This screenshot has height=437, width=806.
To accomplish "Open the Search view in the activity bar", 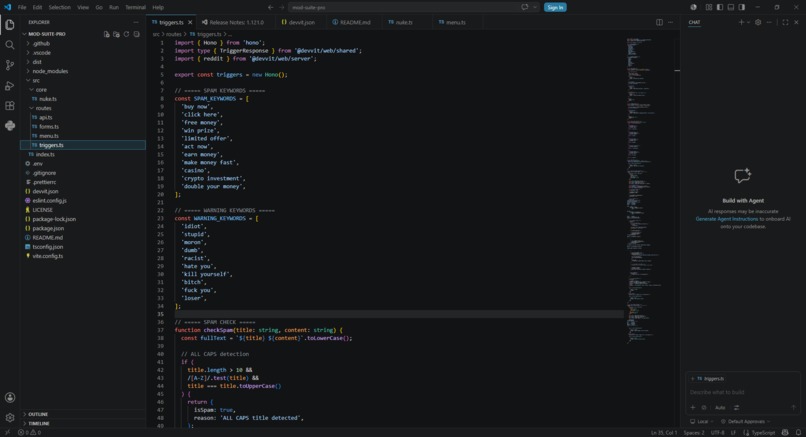I will click(10, 45).
